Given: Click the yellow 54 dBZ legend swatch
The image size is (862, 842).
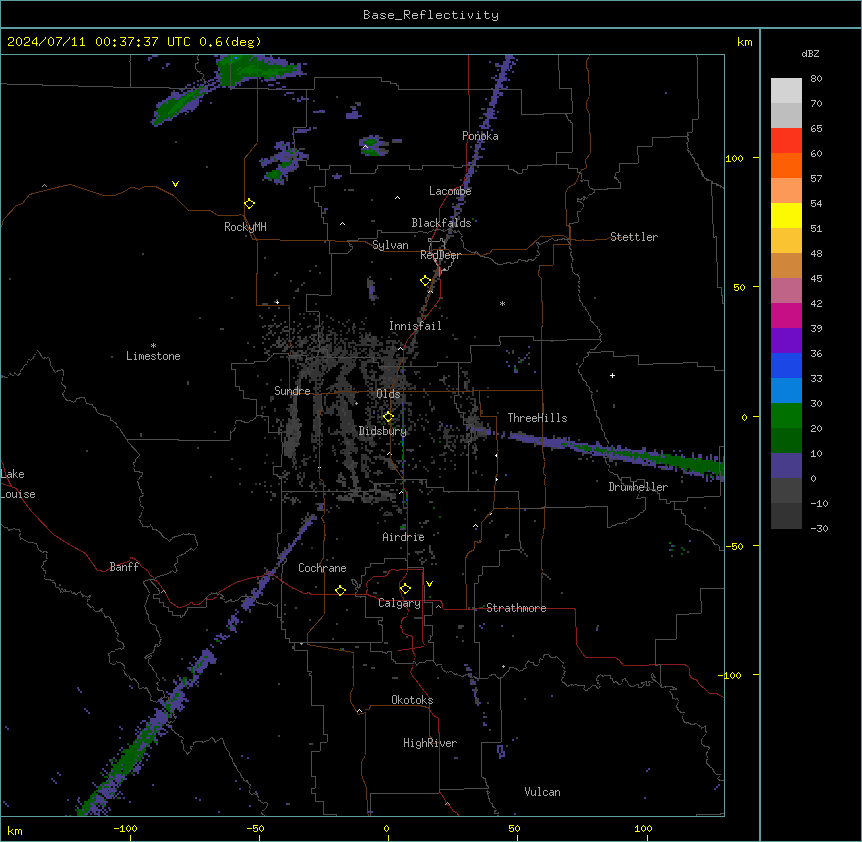Looking at the screenshot, I should click(x=786, y=215).
